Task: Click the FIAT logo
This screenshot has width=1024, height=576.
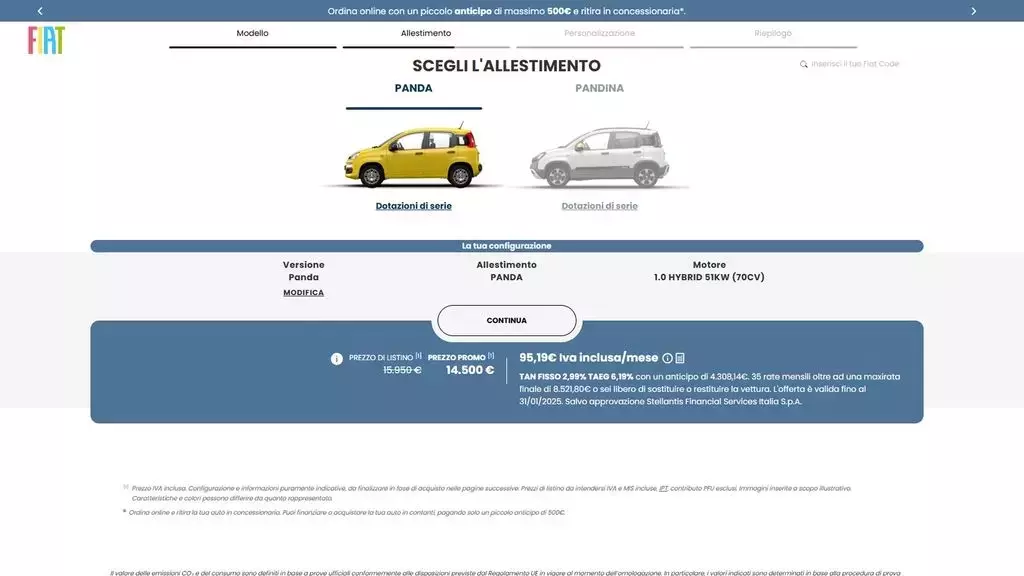Action: [x=46, y=40]
